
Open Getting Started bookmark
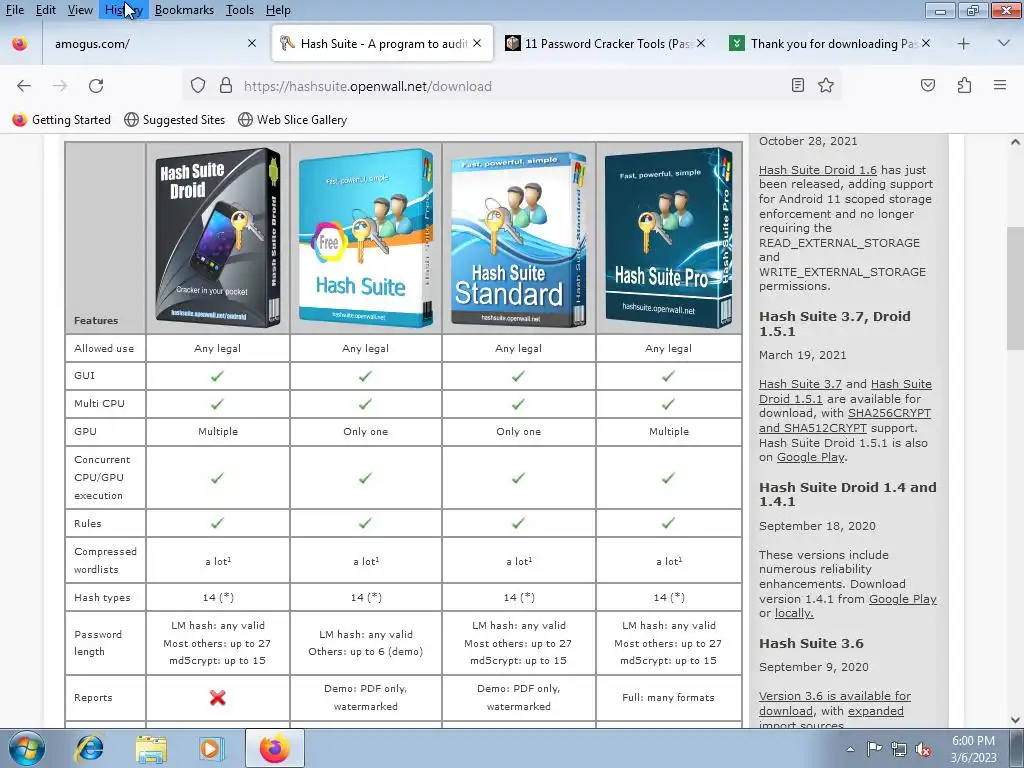coord(62,120)
